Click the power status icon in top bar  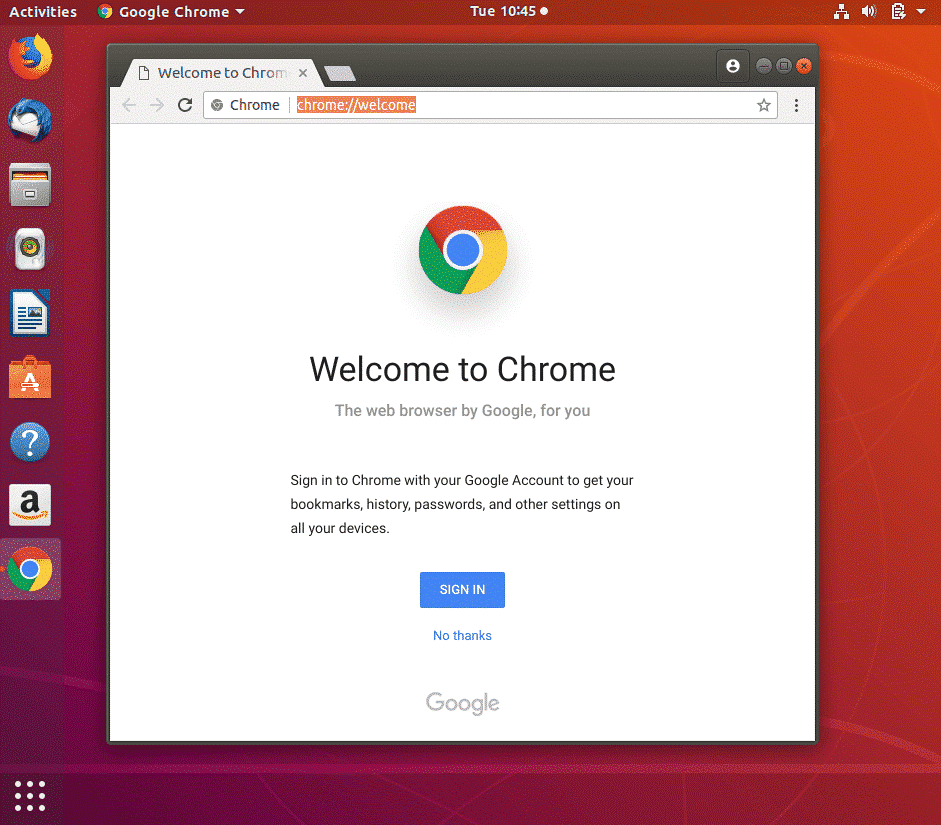pyautogui.click(x=898, y=11)
